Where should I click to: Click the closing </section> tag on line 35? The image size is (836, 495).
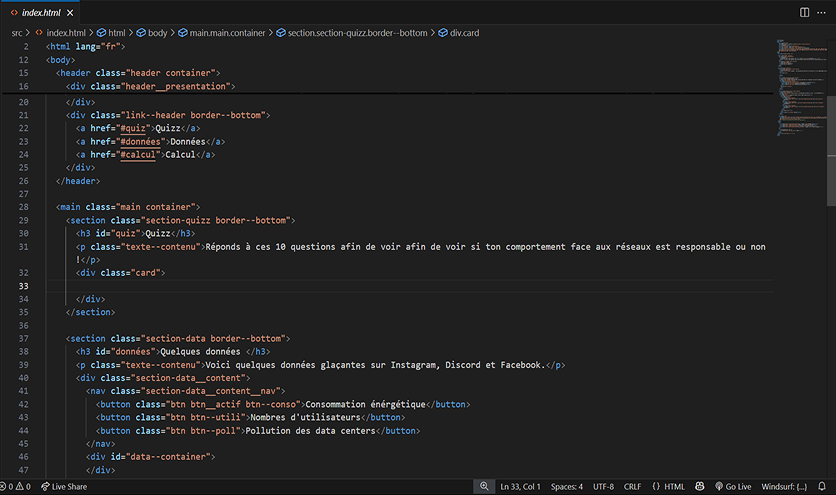click(x=90, y=313)
